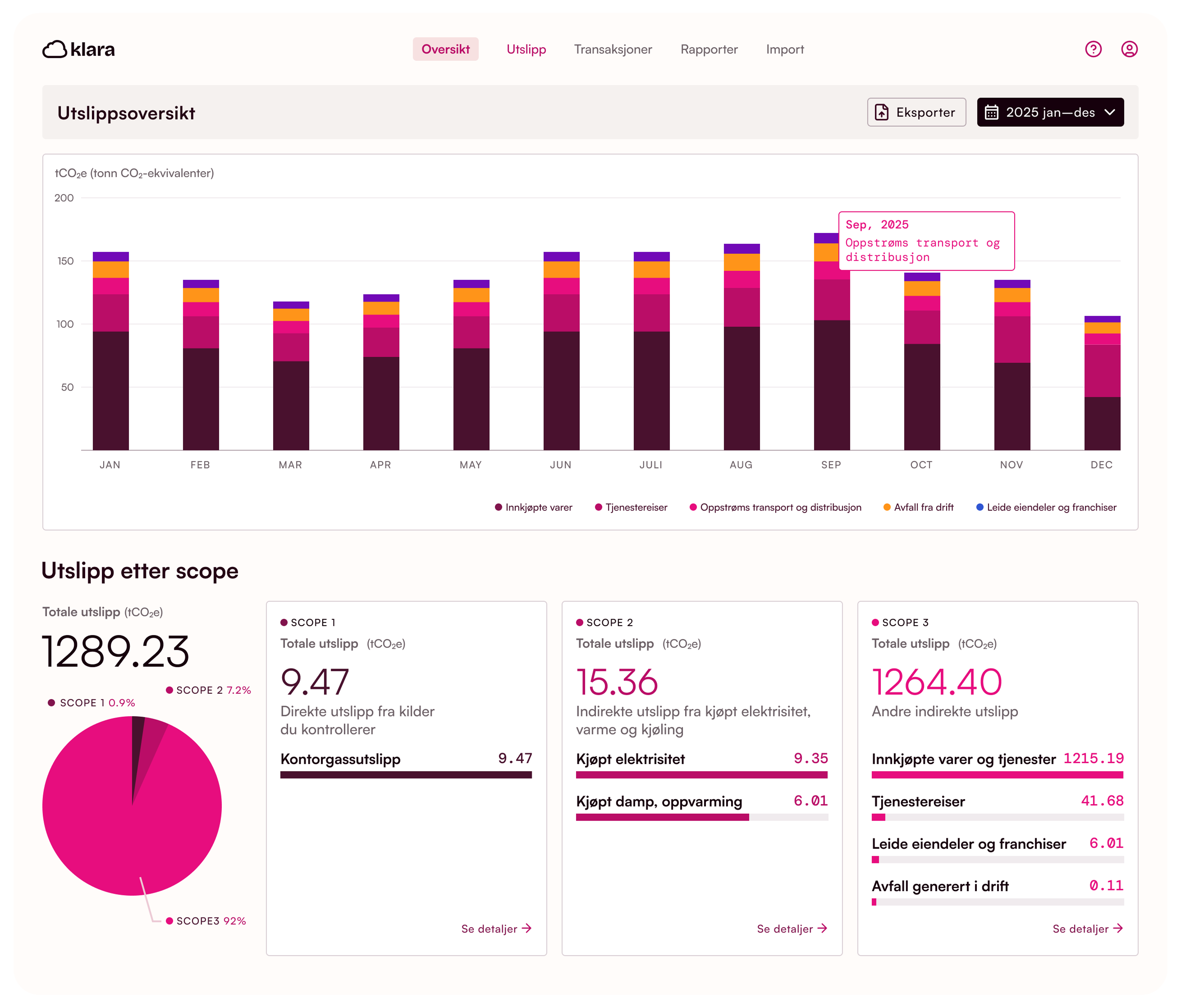Image resolution: width=1181 pixels, height=1008 pixels.
Task: Click arrow icon in Scope 1 card
Action: 526,928
